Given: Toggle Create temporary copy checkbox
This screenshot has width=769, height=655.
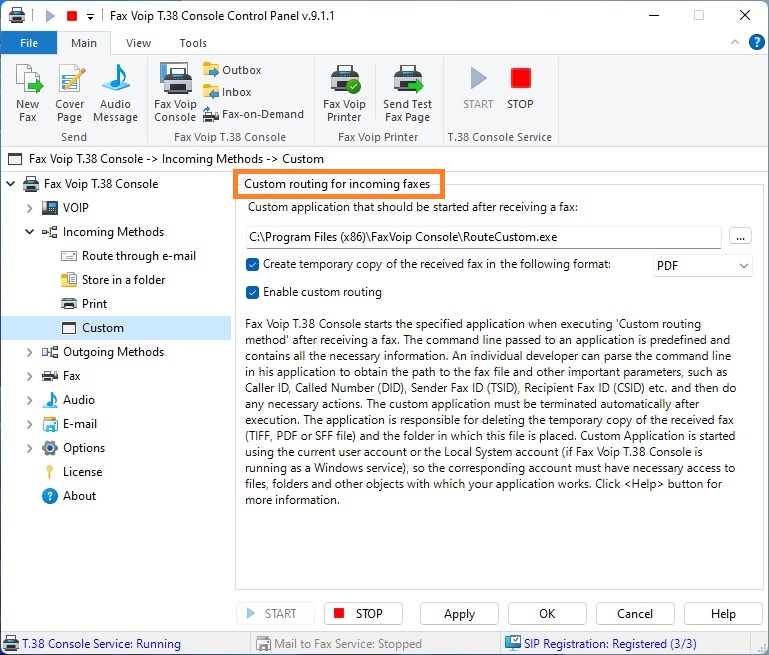Looking at the screenshot, I should pos(252,265).
